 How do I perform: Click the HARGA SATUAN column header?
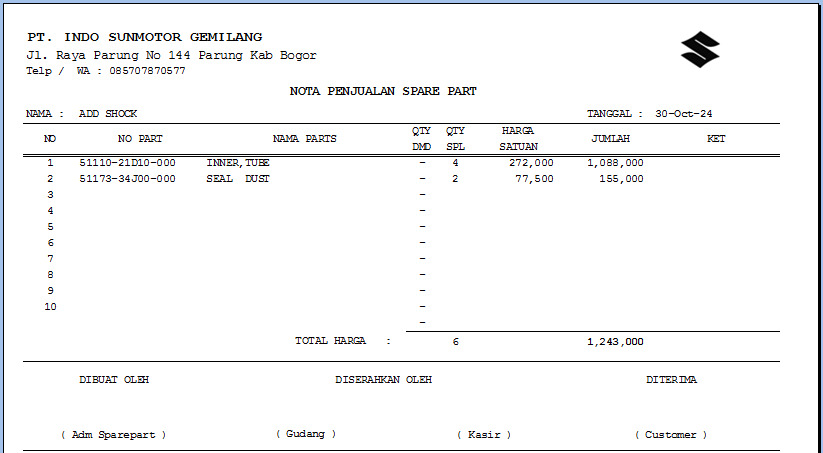click(517, 139)
